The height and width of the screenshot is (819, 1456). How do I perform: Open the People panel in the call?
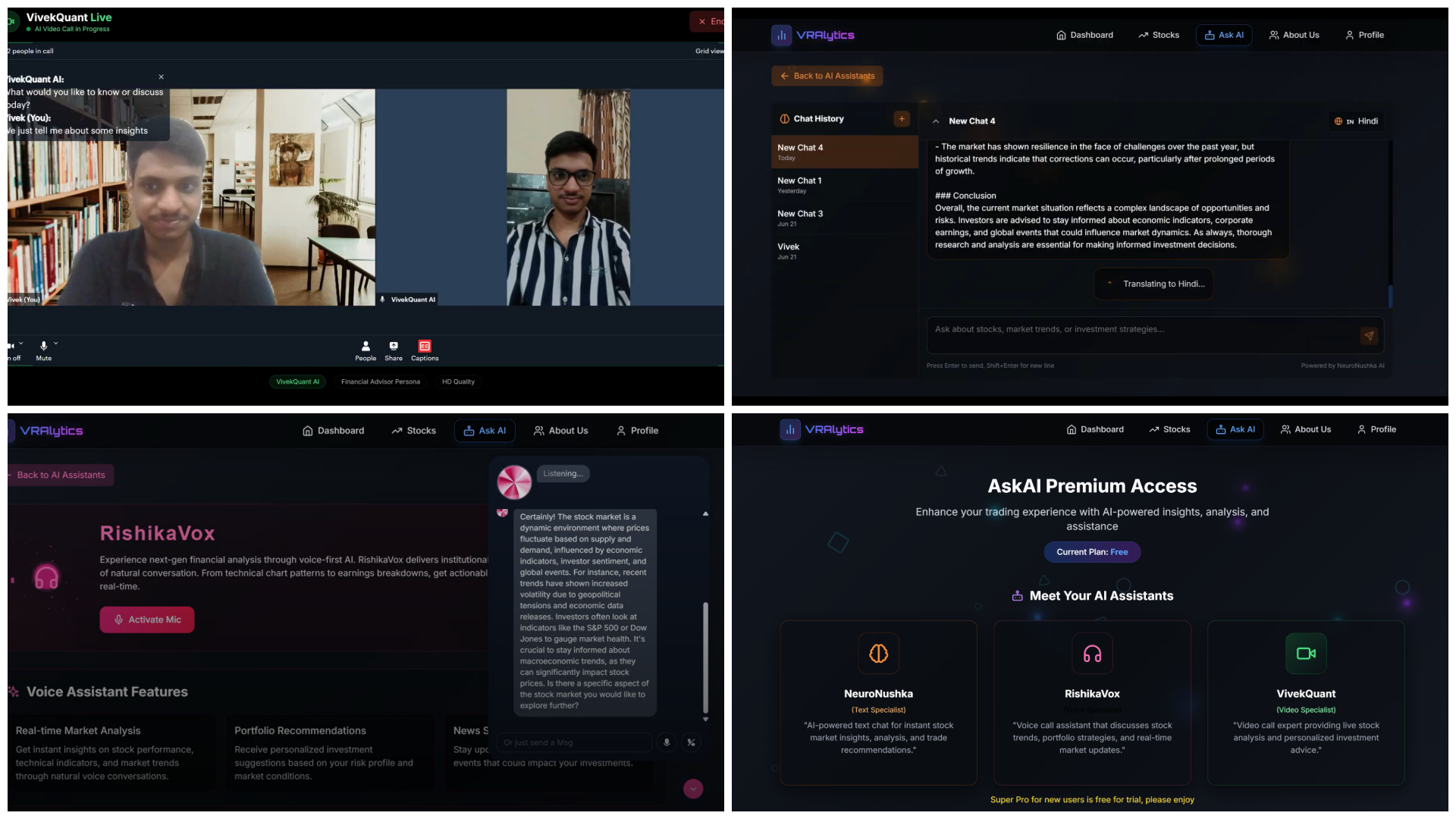(x=366, y=347)
